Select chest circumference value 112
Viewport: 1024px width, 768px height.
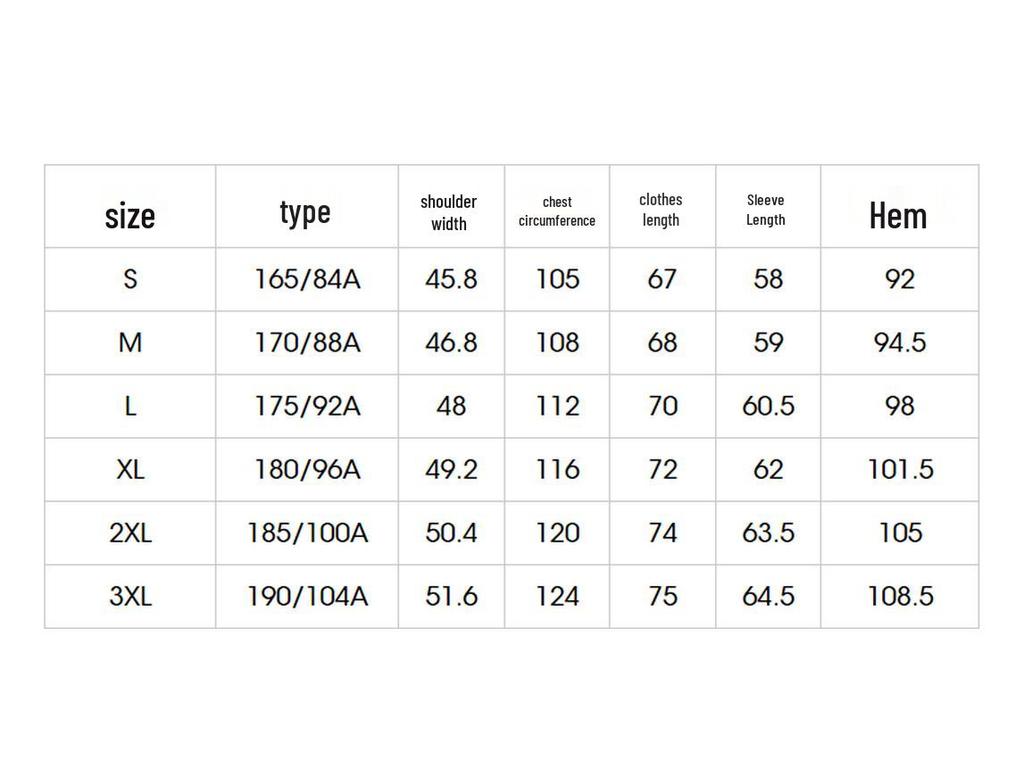click(x=557, y=406)
